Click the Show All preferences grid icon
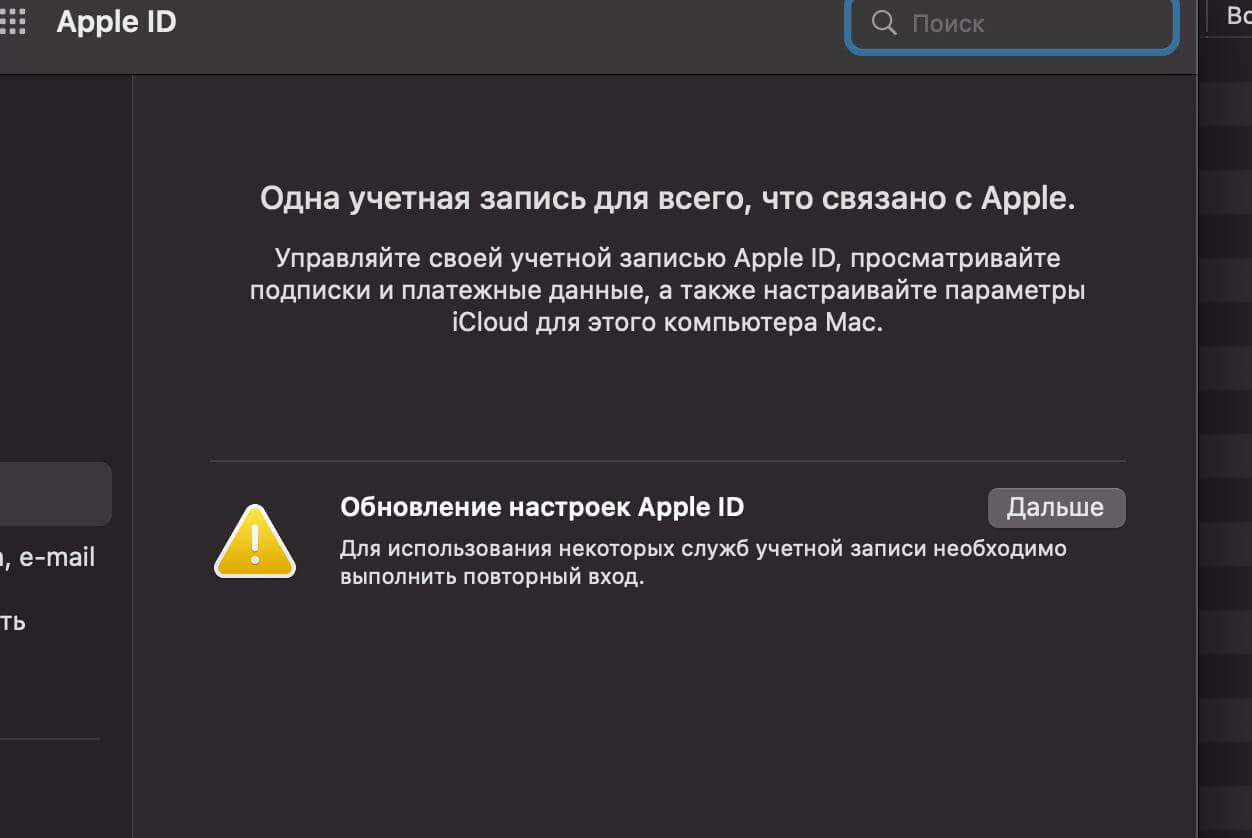1252x838 pixels. pyautogui.click(x=13, y=22)
